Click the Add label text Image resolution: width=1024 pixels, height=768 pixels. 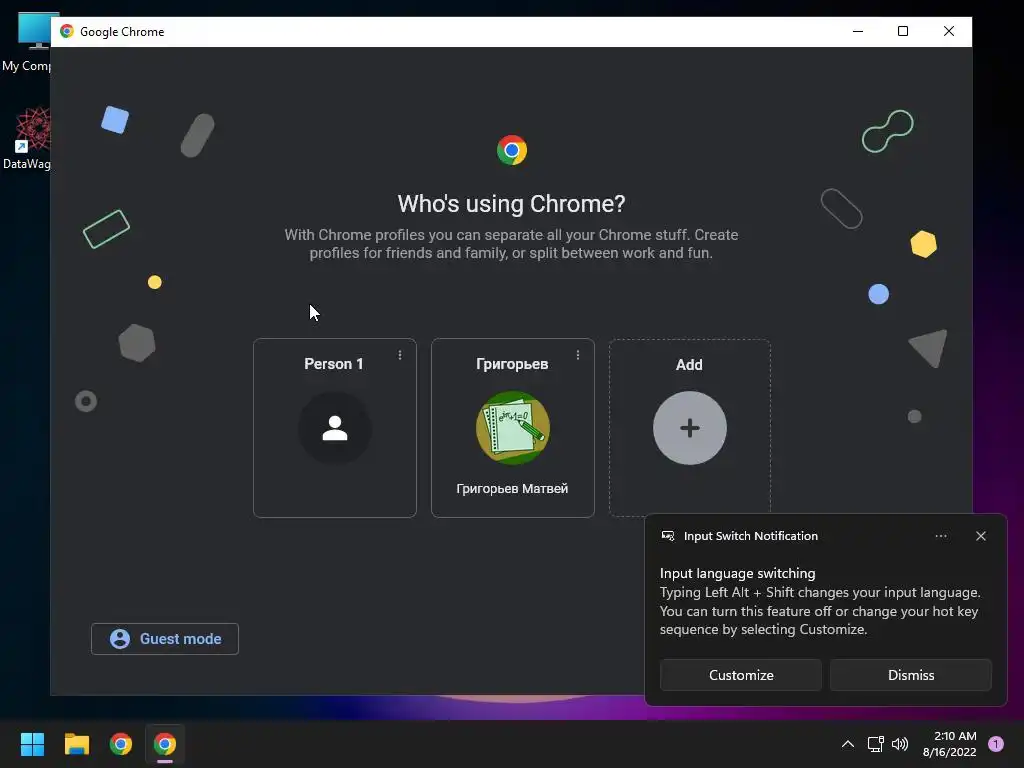689,364
